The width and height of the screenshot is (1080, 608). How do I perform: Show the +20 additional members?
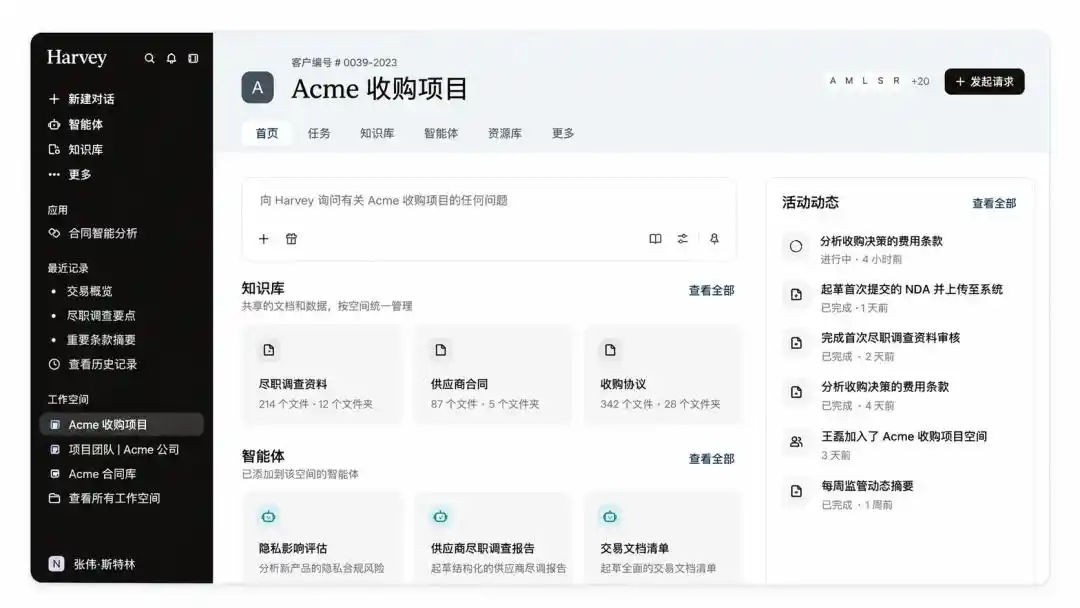tap(920, 81)
